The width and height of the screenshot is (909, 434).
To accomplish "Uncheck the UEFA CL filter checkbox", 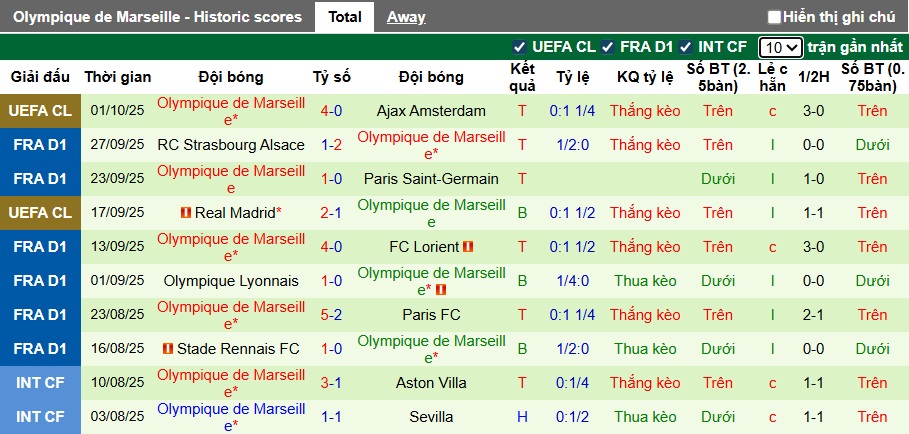I will pyautogui.click(x=519, y=47).
